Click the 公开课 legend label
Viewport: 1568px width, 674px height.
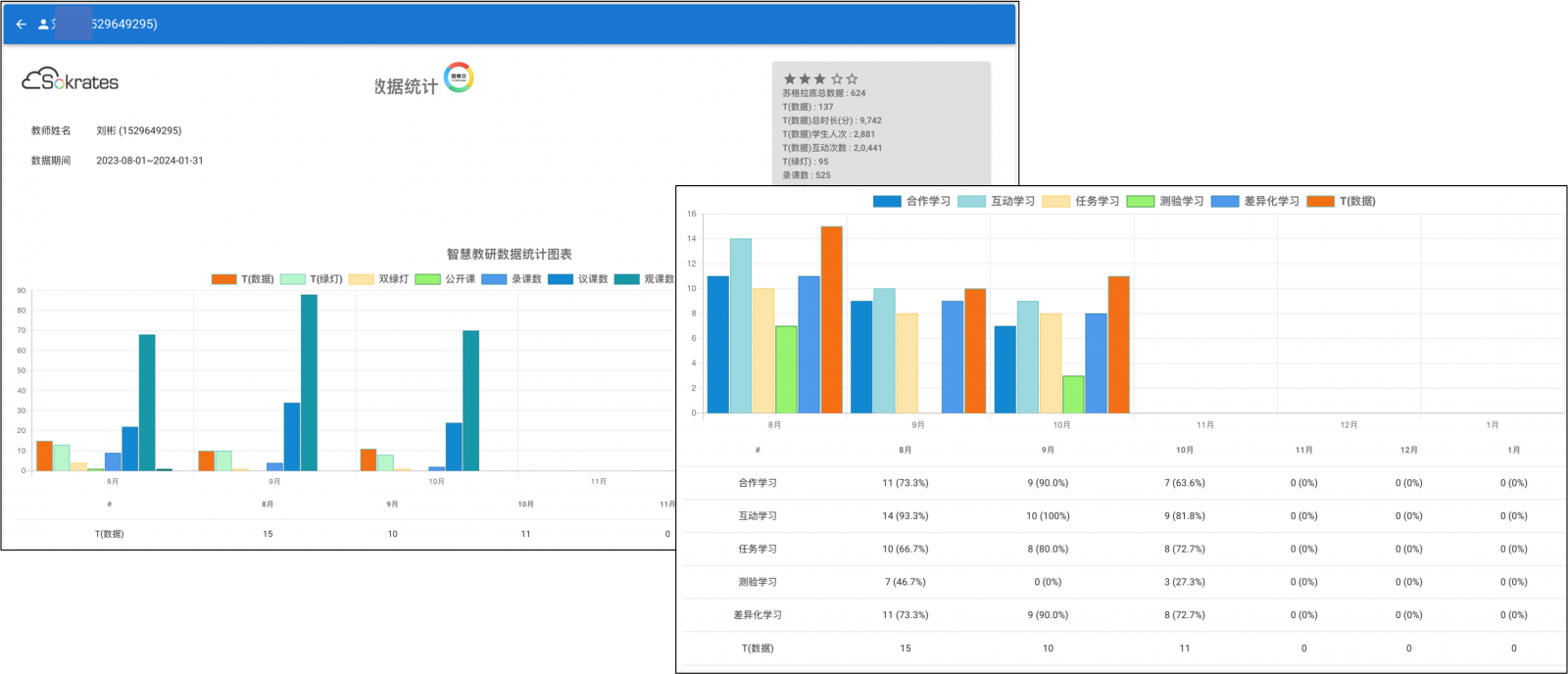tap(460, 279)
